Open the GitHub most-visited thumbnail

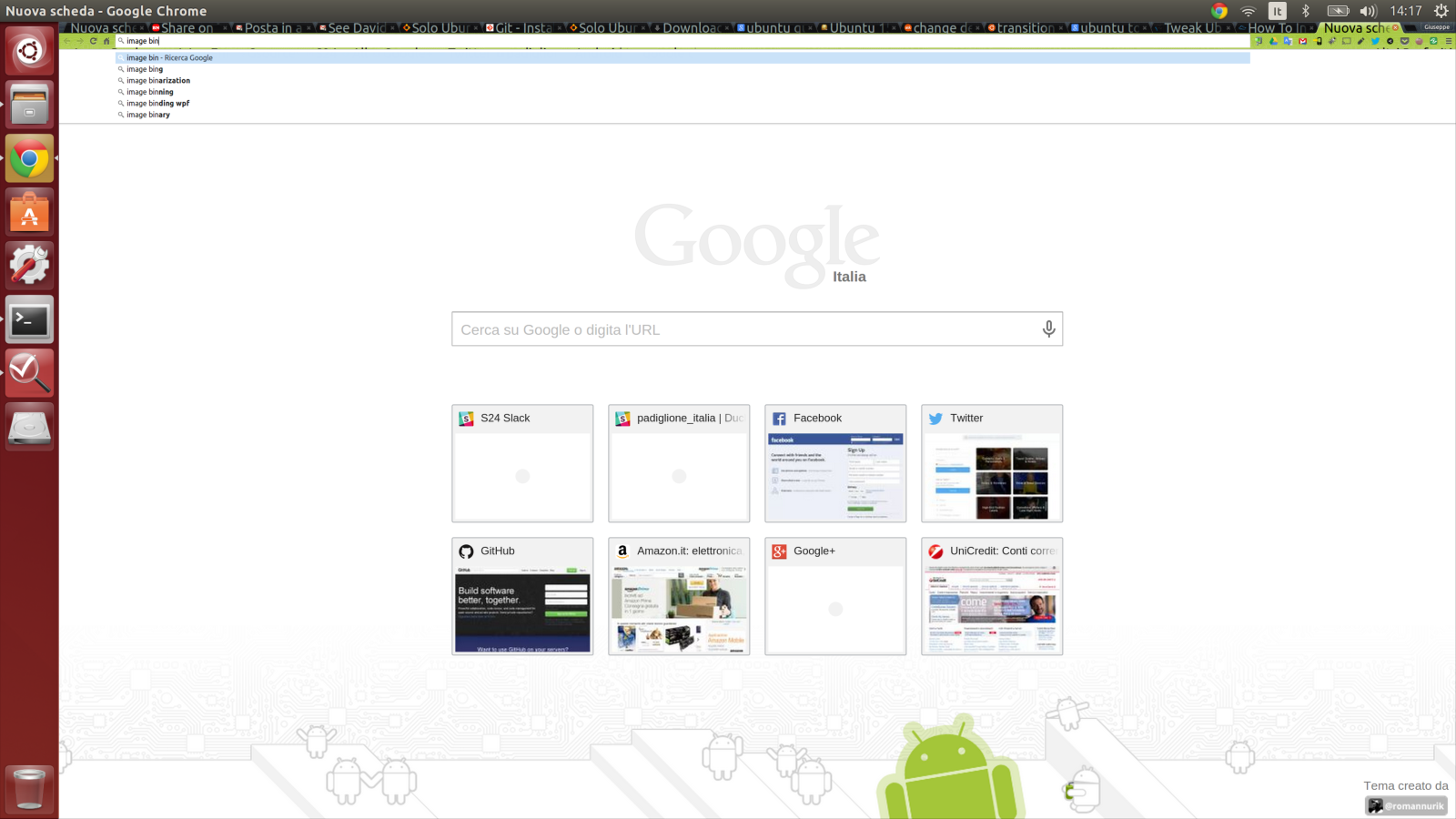(522, 596)
